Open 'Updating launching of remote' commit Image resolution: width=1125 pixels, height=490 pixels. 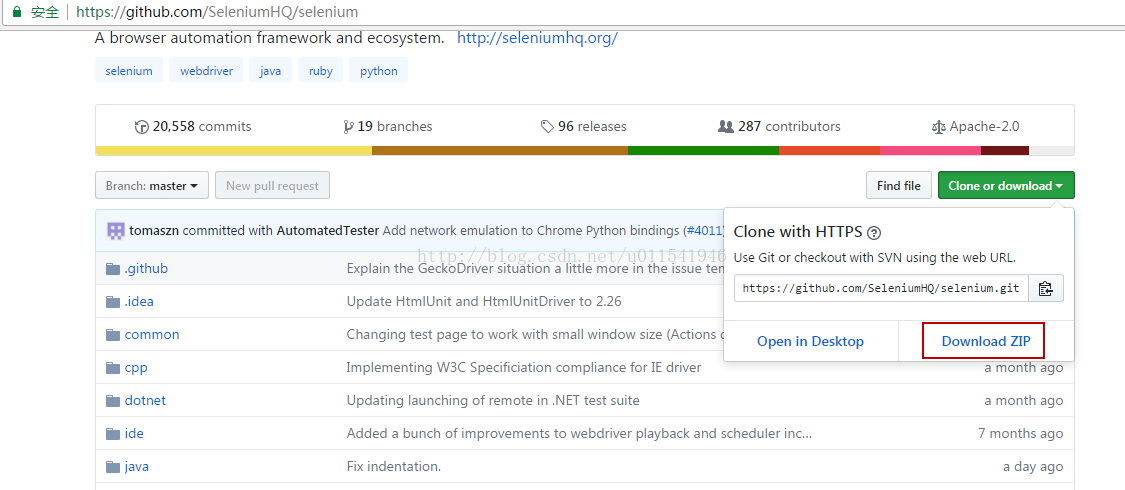click(x=493, y=401)
